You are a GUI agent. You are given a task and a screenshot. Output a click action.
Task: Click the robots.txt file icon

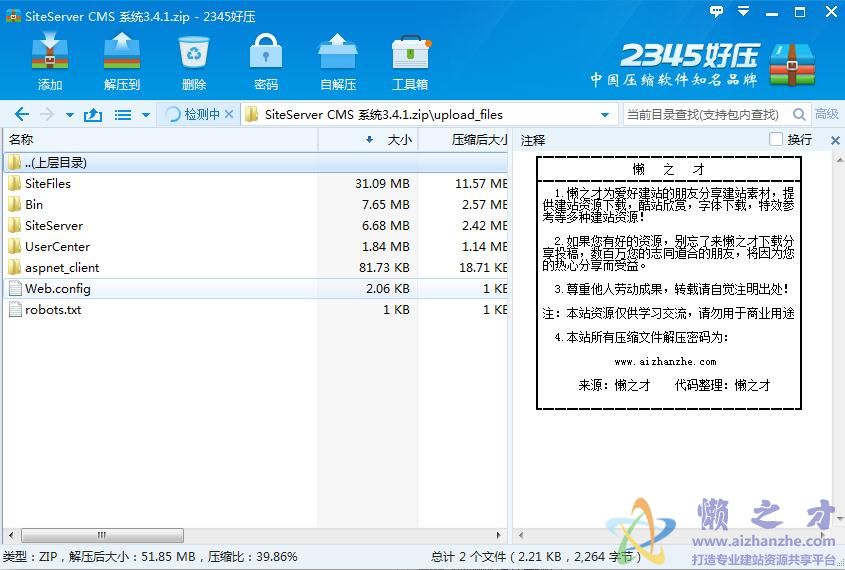click(x=15, y=310)
